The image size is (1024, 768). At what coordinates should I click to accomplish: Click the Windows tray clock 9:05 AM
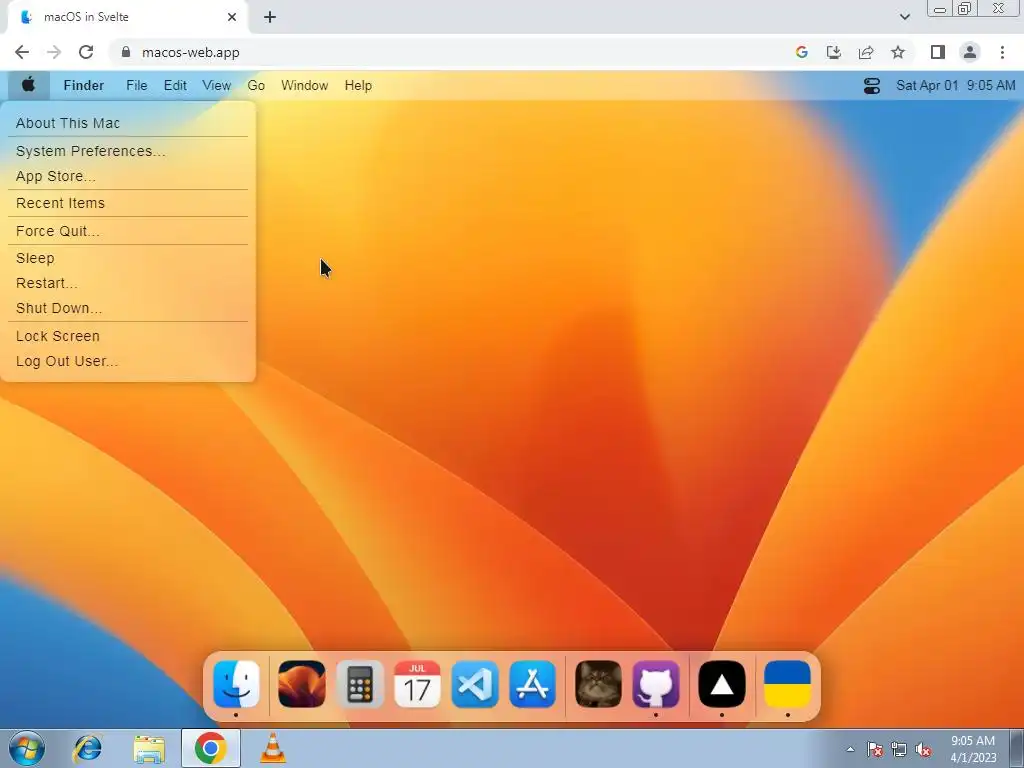[973, 749]
